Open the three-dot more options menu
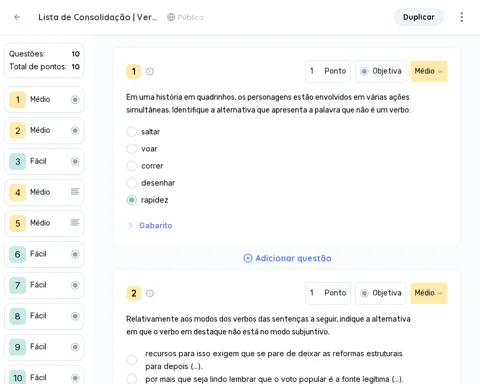The height and width of the screenshot is (384, 480). (462, 17)
